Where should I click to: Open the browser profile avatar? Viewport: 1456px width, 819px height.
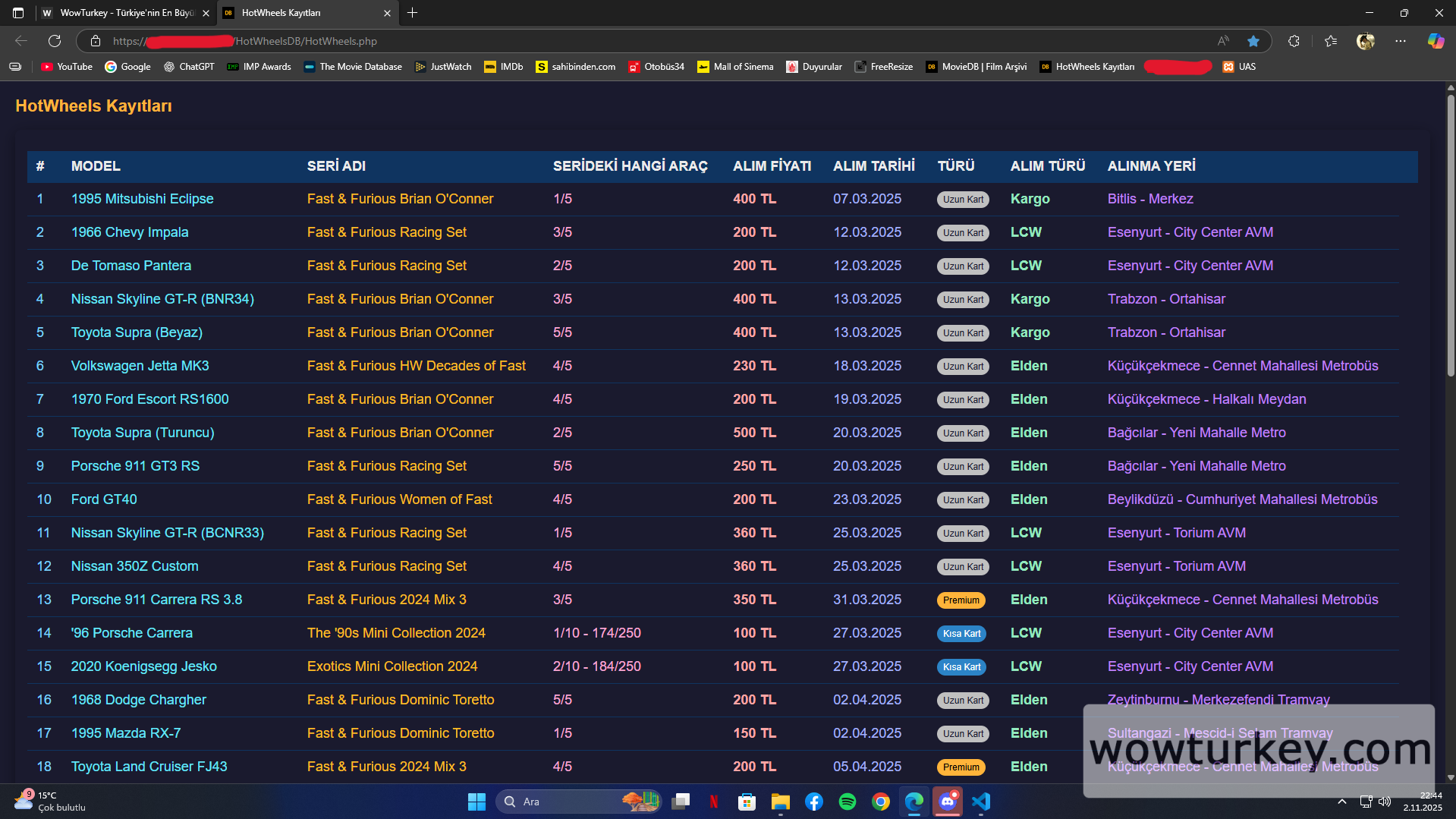pos(1366,41)
